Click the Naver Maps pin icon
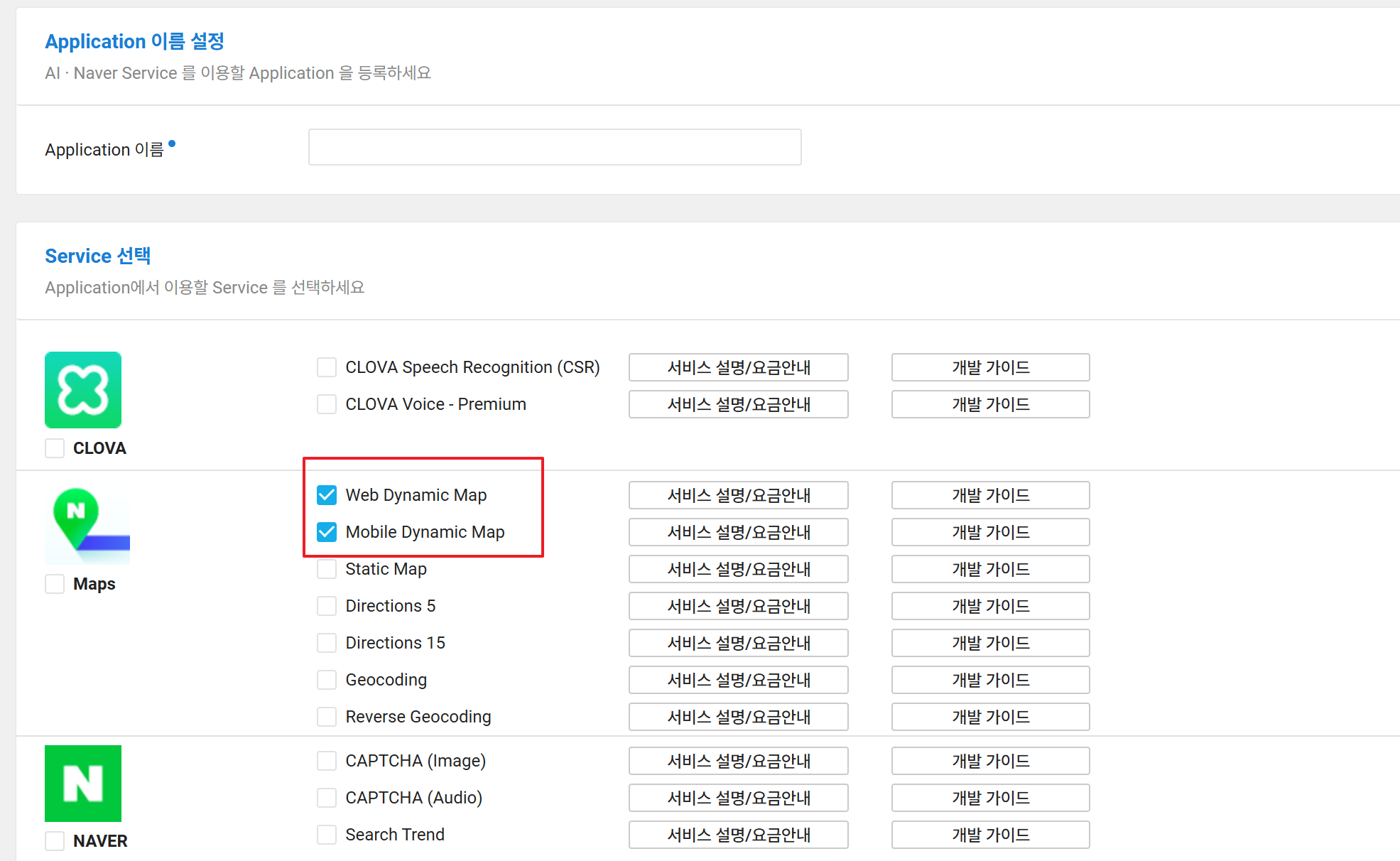1400x861 pixels. pyautogui.click(x=87, y=526)
